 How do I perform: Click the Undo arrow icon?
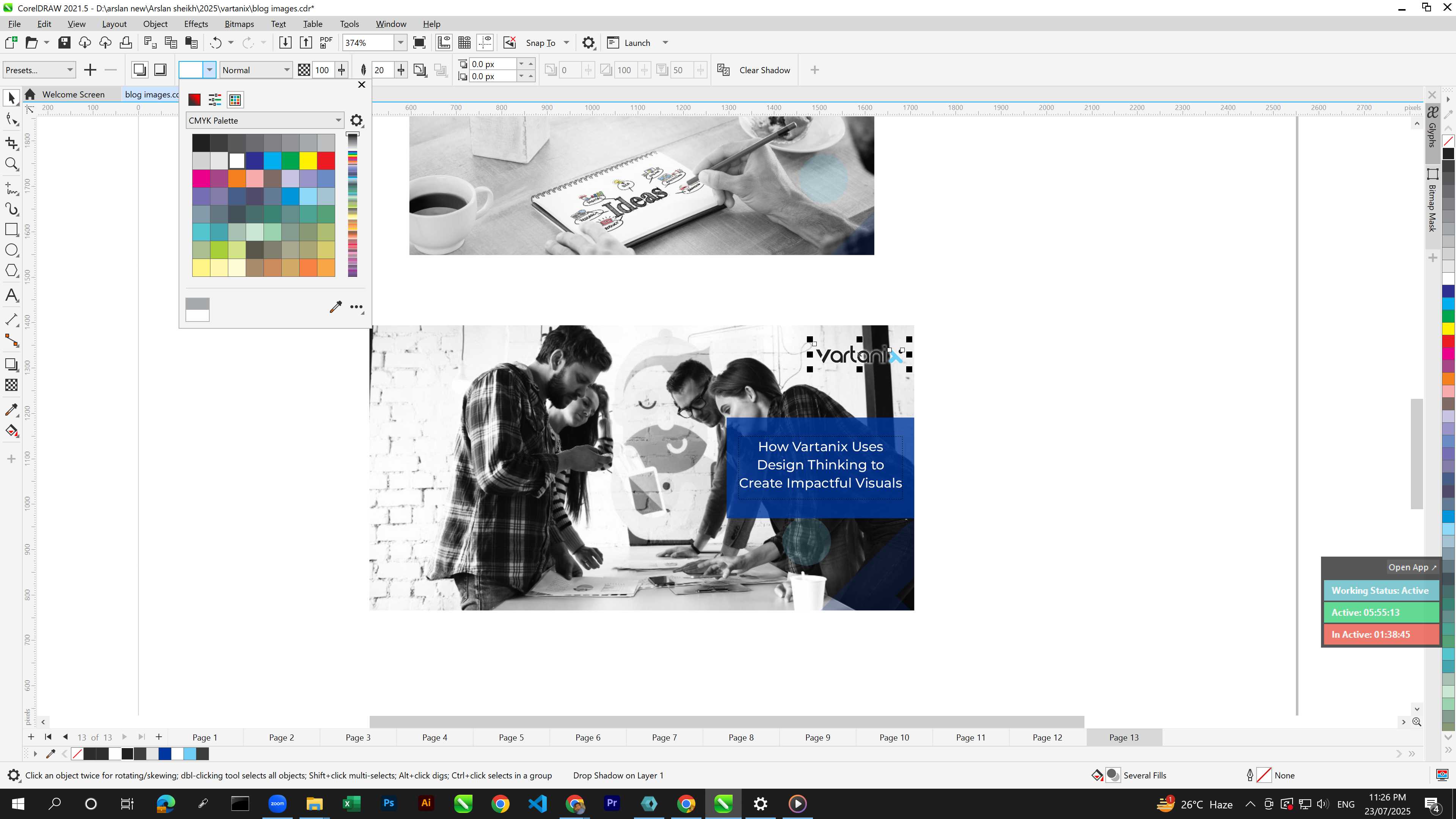click(x=215, y=42)
